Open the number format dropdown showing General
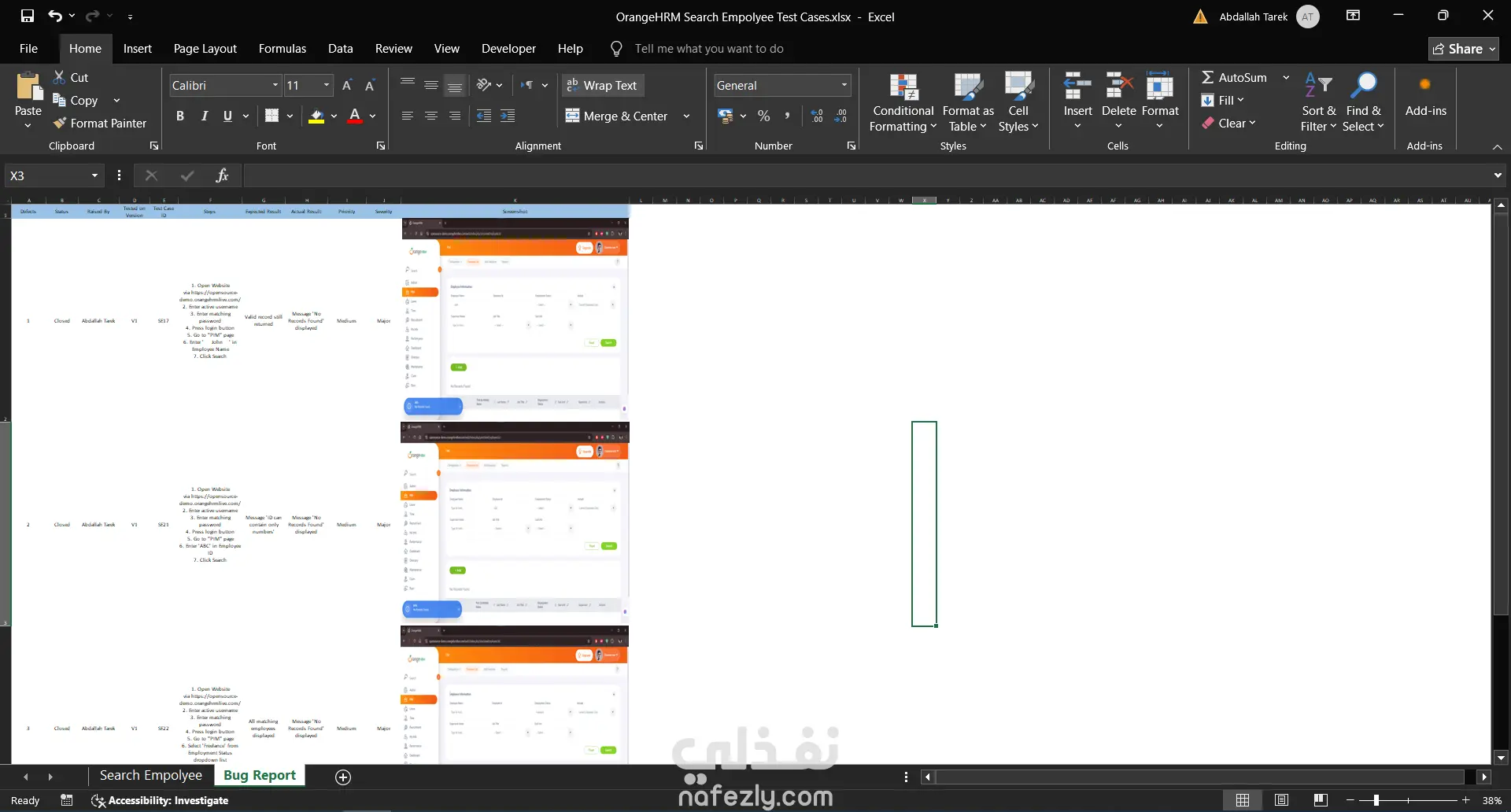 tap(844, 85)
